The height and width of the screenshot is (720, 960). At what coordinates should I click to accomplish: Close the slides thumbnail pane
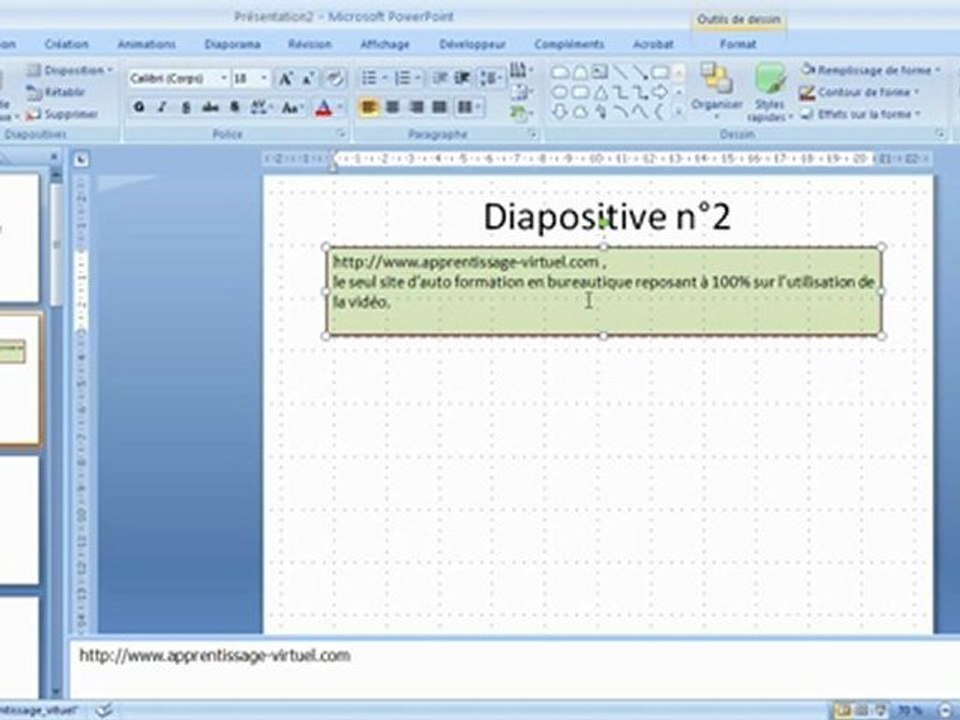click(x=54, y=157)
